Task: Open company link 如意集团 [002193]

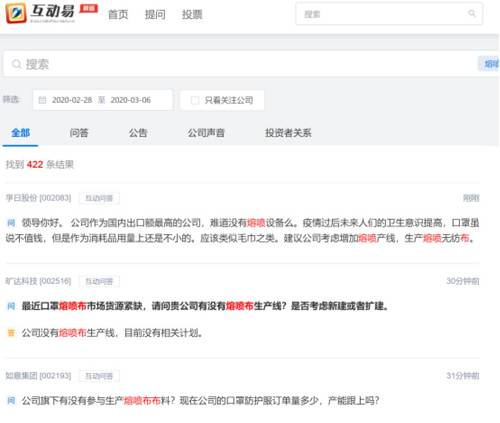Action: (x=38, y=376)
